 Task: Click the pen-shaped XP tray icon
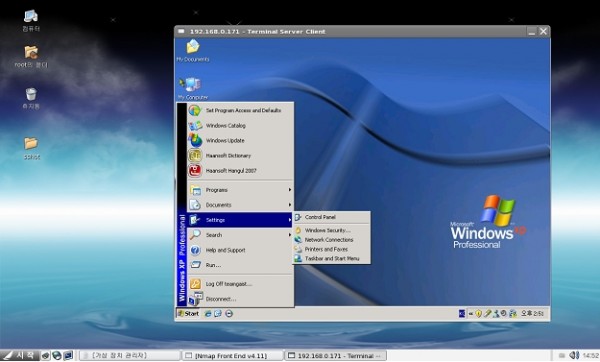point(487,313)
